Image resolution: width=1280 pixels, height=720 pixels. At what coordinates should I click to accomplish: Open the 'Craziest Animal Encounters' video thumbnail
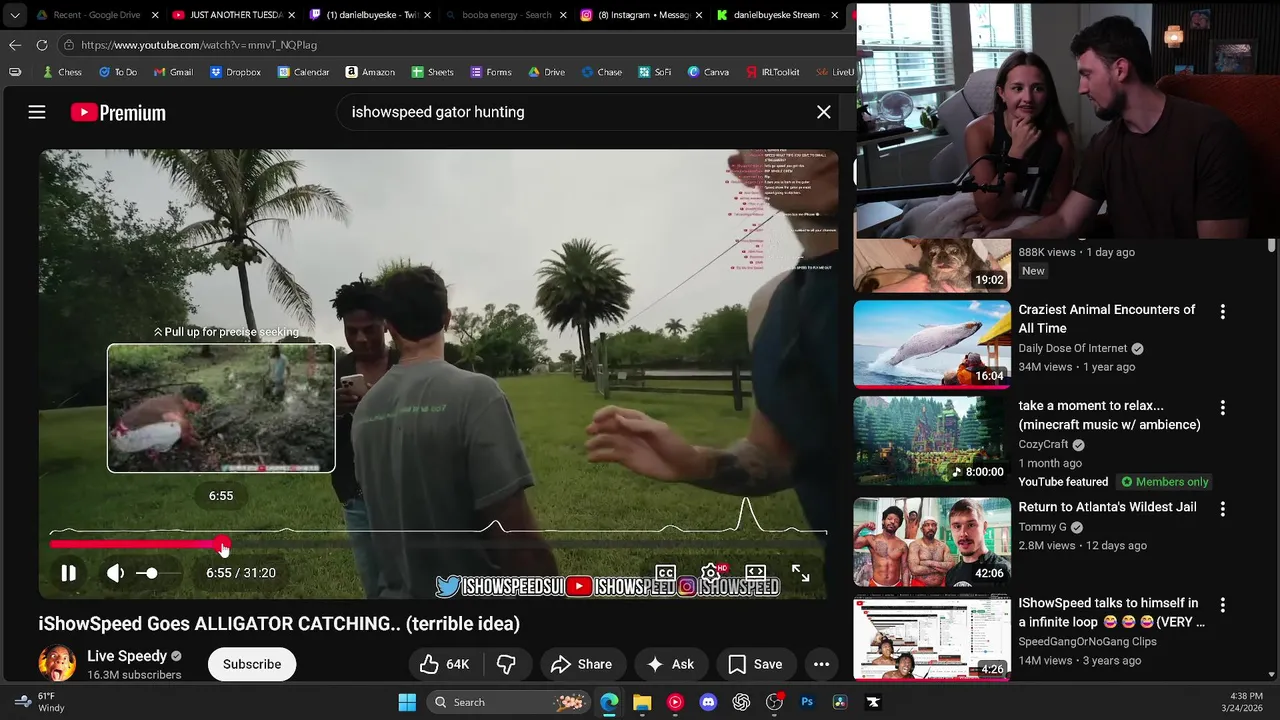coord(932,344)
